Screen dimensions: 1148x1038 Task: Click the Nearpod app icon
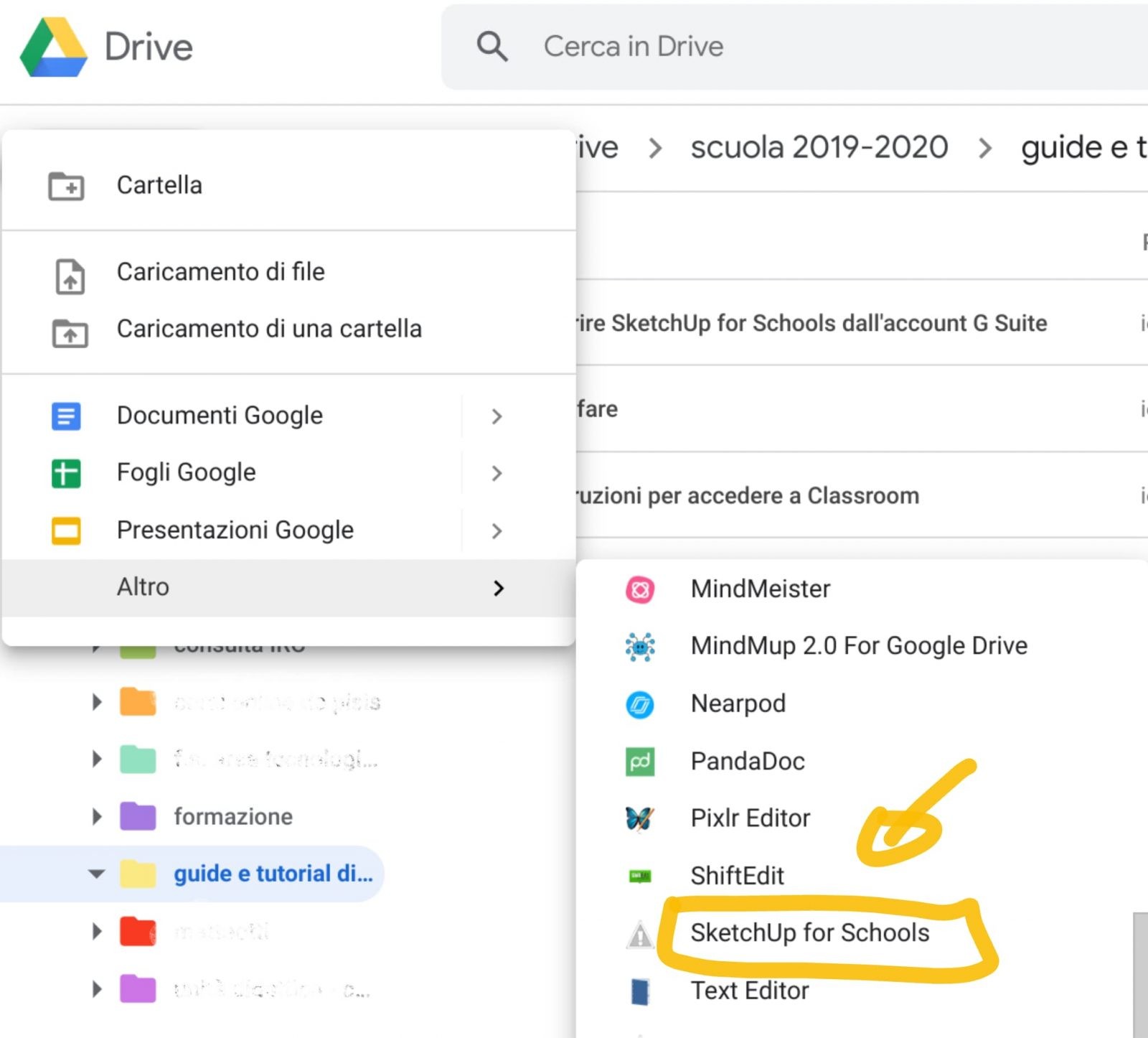coord(639,704)
